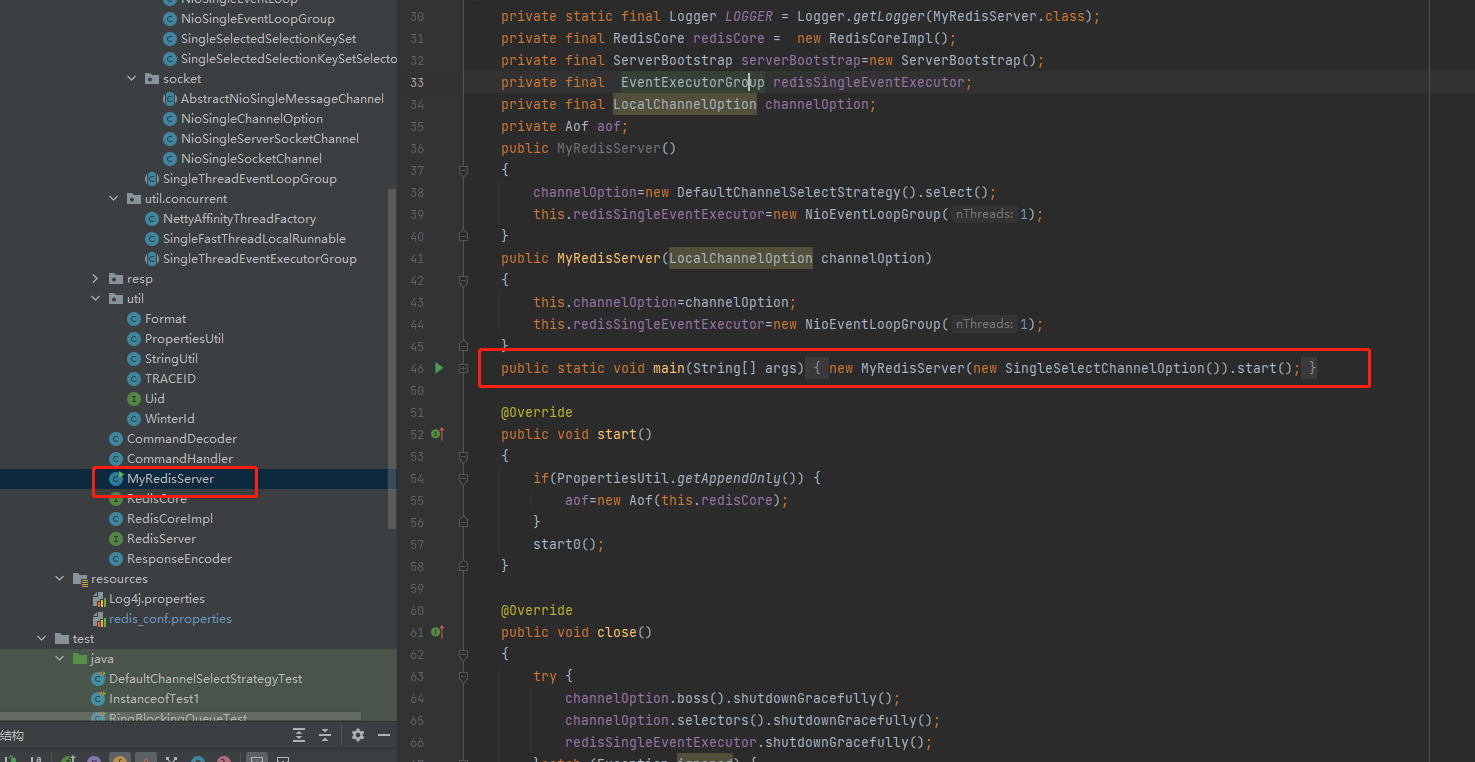
Task: Click the interface icon beside Uid
Action: [135, 399]
